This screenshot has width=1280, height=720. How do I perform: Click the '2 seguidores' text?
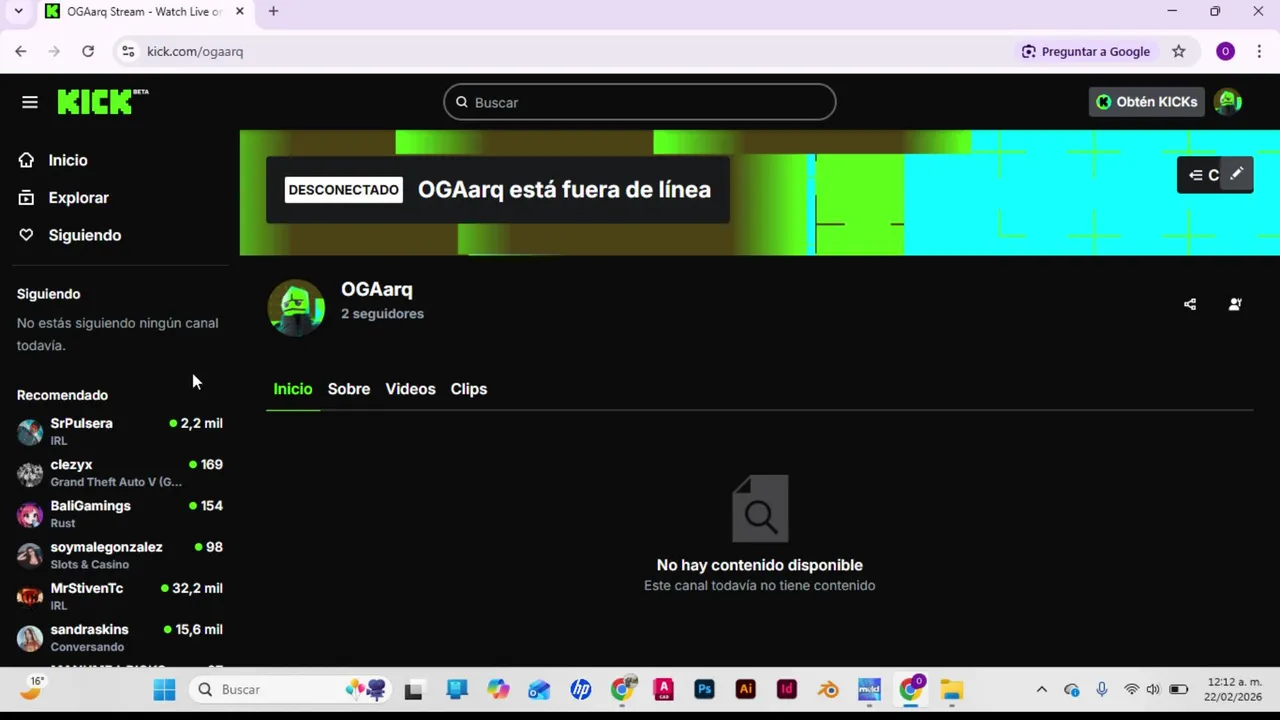pyautogui.click(x=382, y=314)
